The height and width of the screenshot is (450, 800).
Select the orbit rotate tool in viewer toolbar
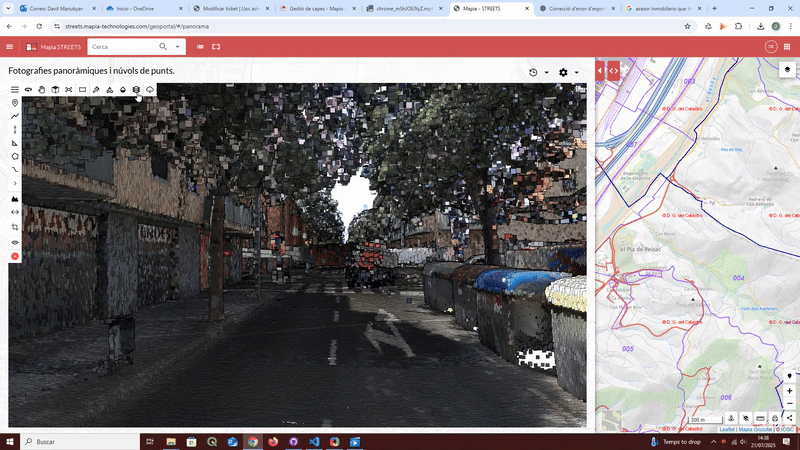pos(28,89)
